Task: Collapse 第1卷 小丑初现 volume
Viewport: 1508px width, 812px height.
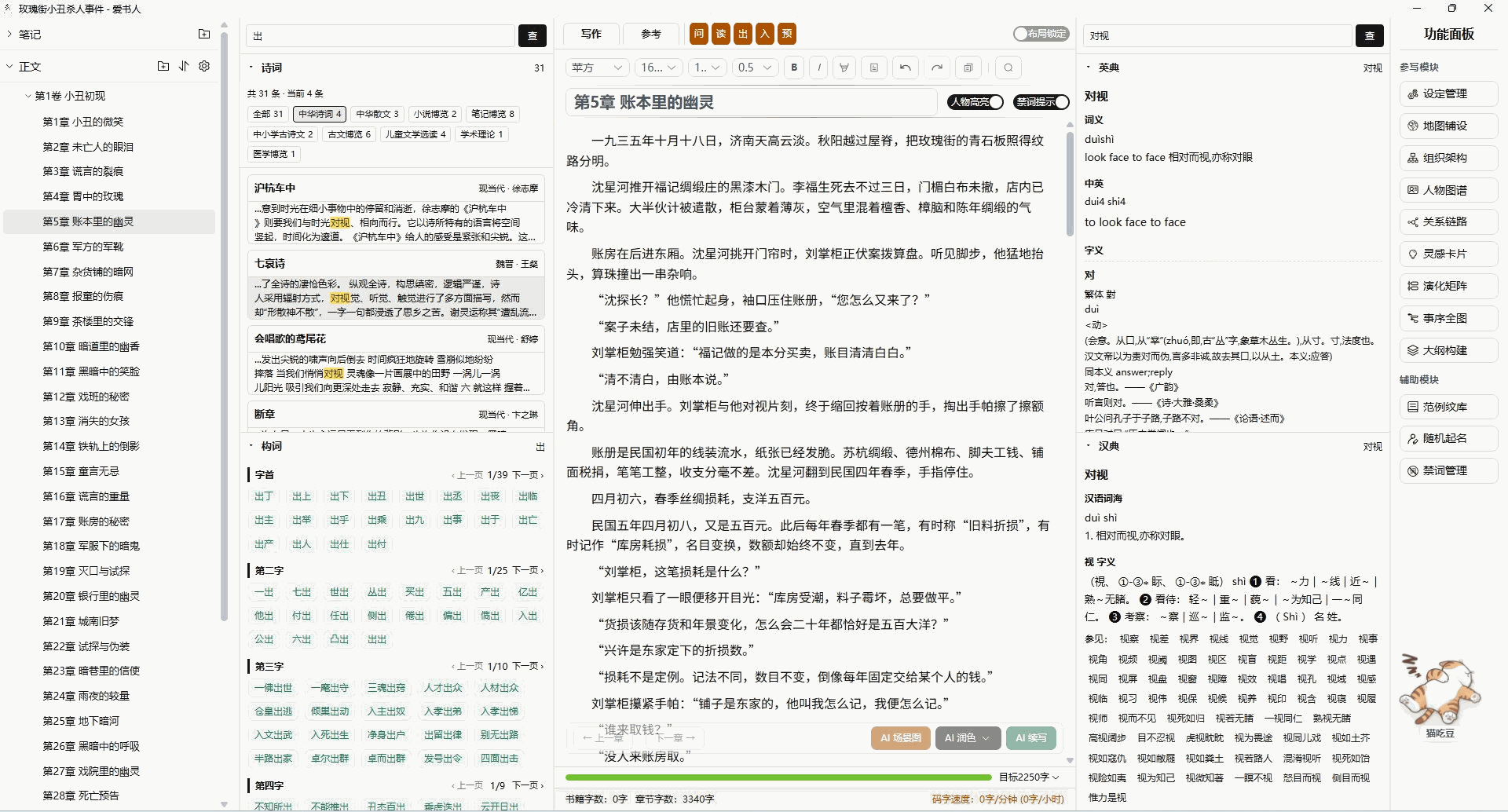Action: click(28, 96)
